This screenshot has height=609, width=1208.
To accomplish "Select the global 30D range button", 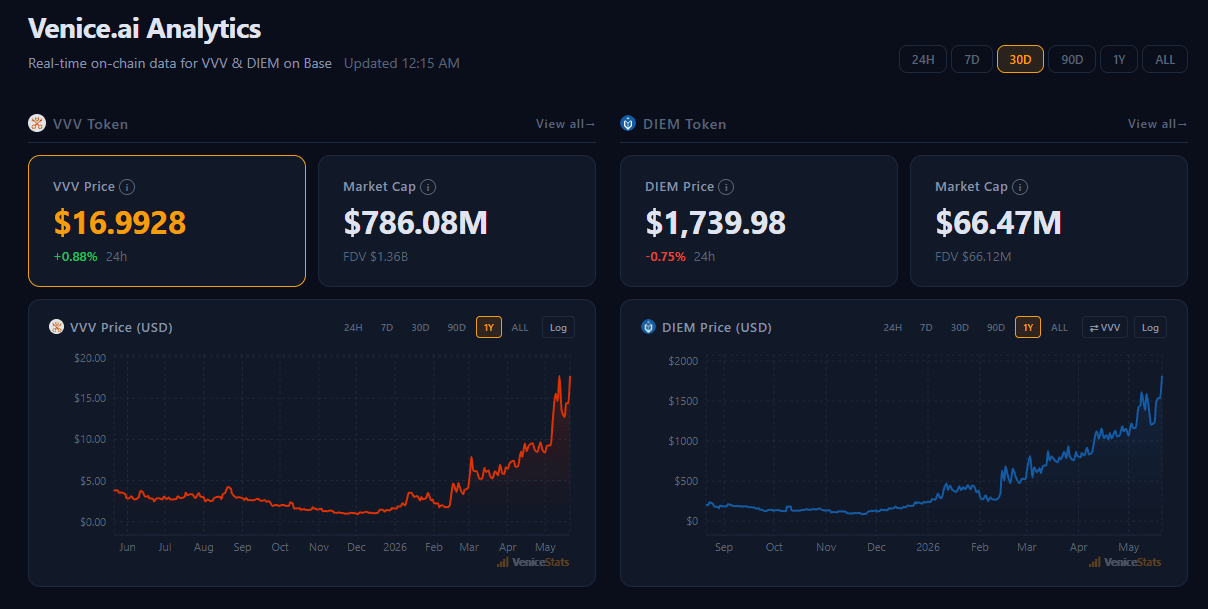I will click(x=1020, y=59).
